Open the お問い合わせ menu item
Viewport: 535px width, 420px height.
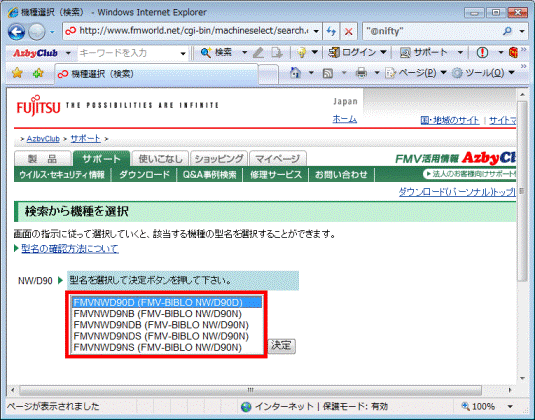(341, 175)
